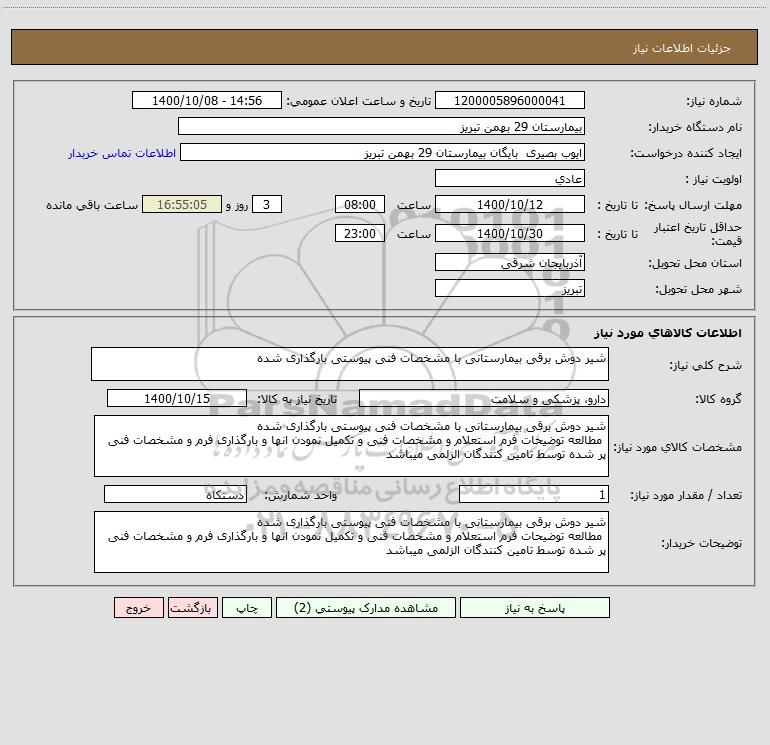Open مشاهده مدارک پیوستی (2) attachments

point(366,608)
